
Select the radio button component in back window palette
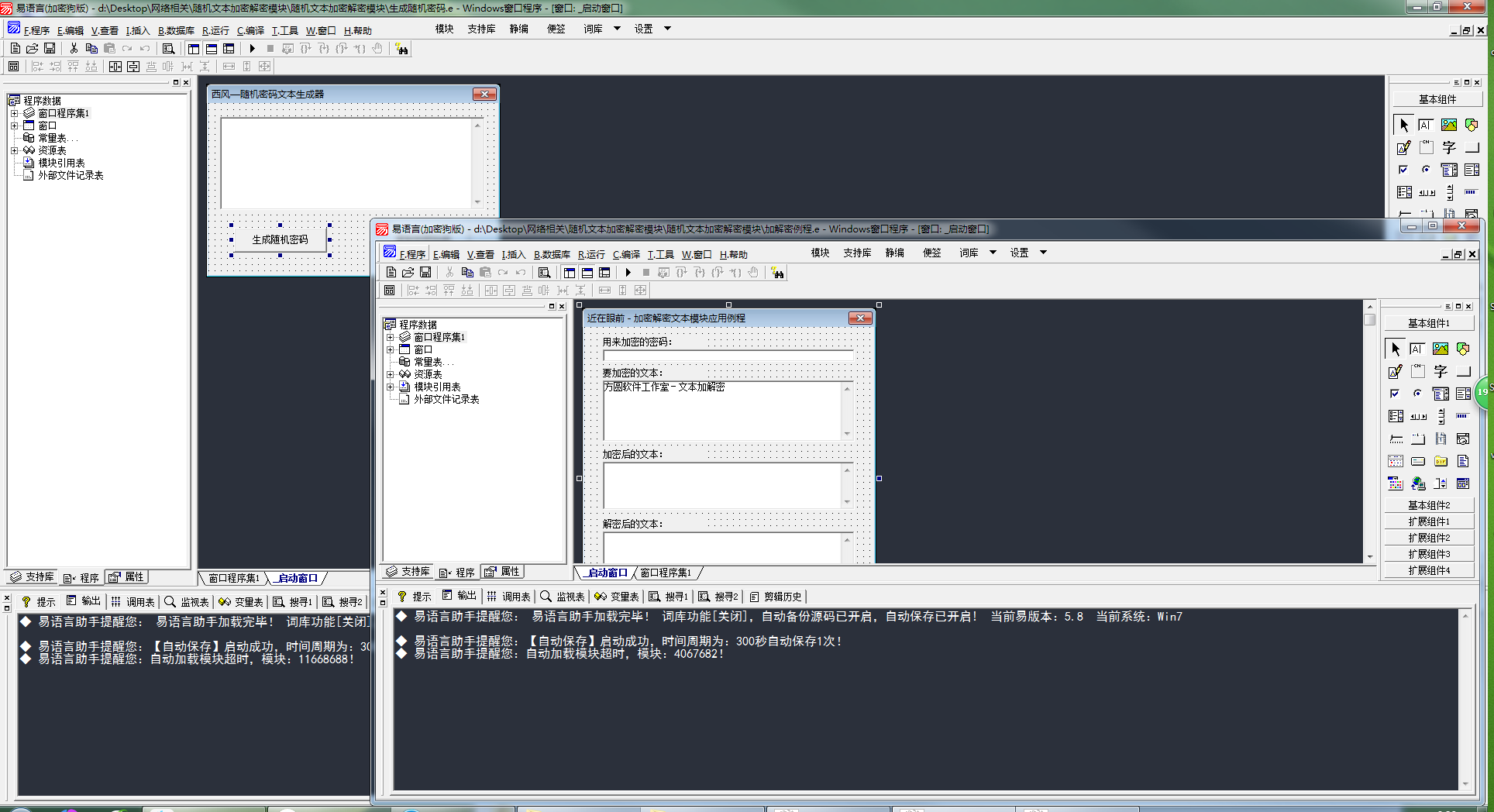(1427, 170)
